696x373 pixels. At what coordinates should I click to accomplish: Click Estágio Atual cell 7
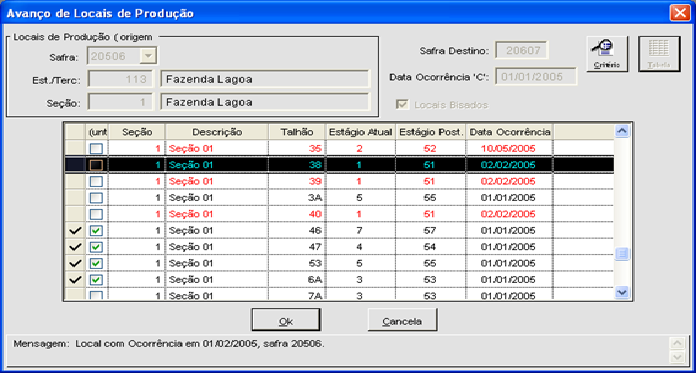tap(360, 230)
